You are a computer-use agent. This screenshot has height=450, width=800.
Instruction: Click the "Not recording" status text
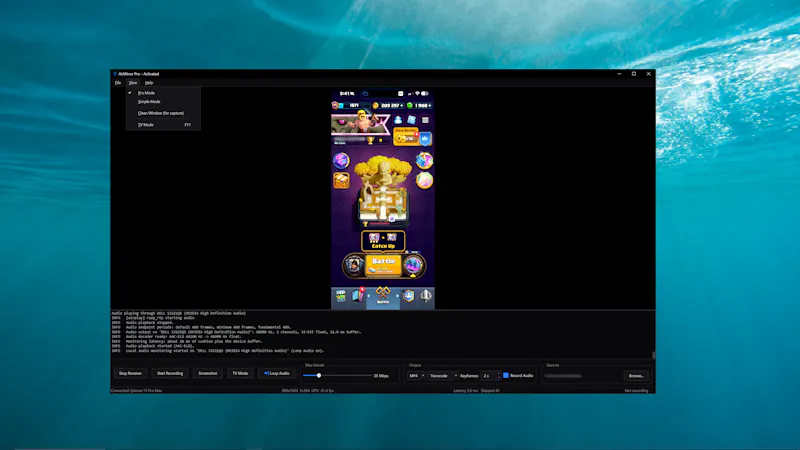click(636, 391)
